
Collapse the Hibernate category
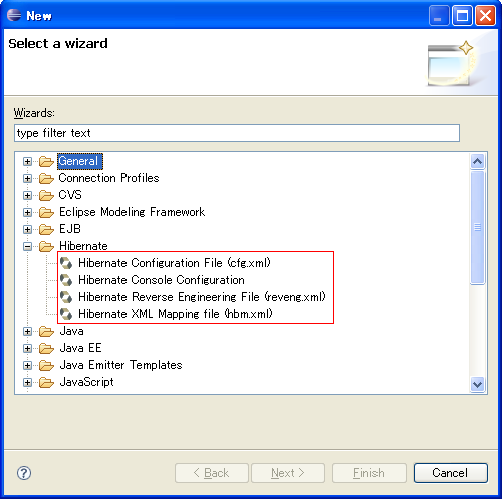click(27, 246)
